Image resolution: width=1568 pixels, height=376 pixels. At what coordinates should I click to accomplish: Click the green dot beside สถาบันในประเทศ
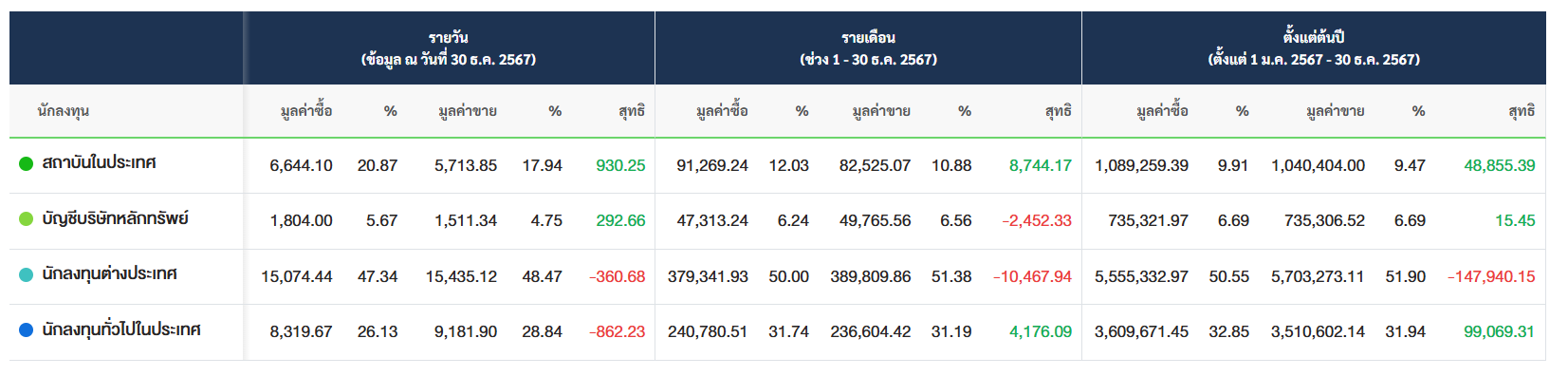[x=27, y=163]
